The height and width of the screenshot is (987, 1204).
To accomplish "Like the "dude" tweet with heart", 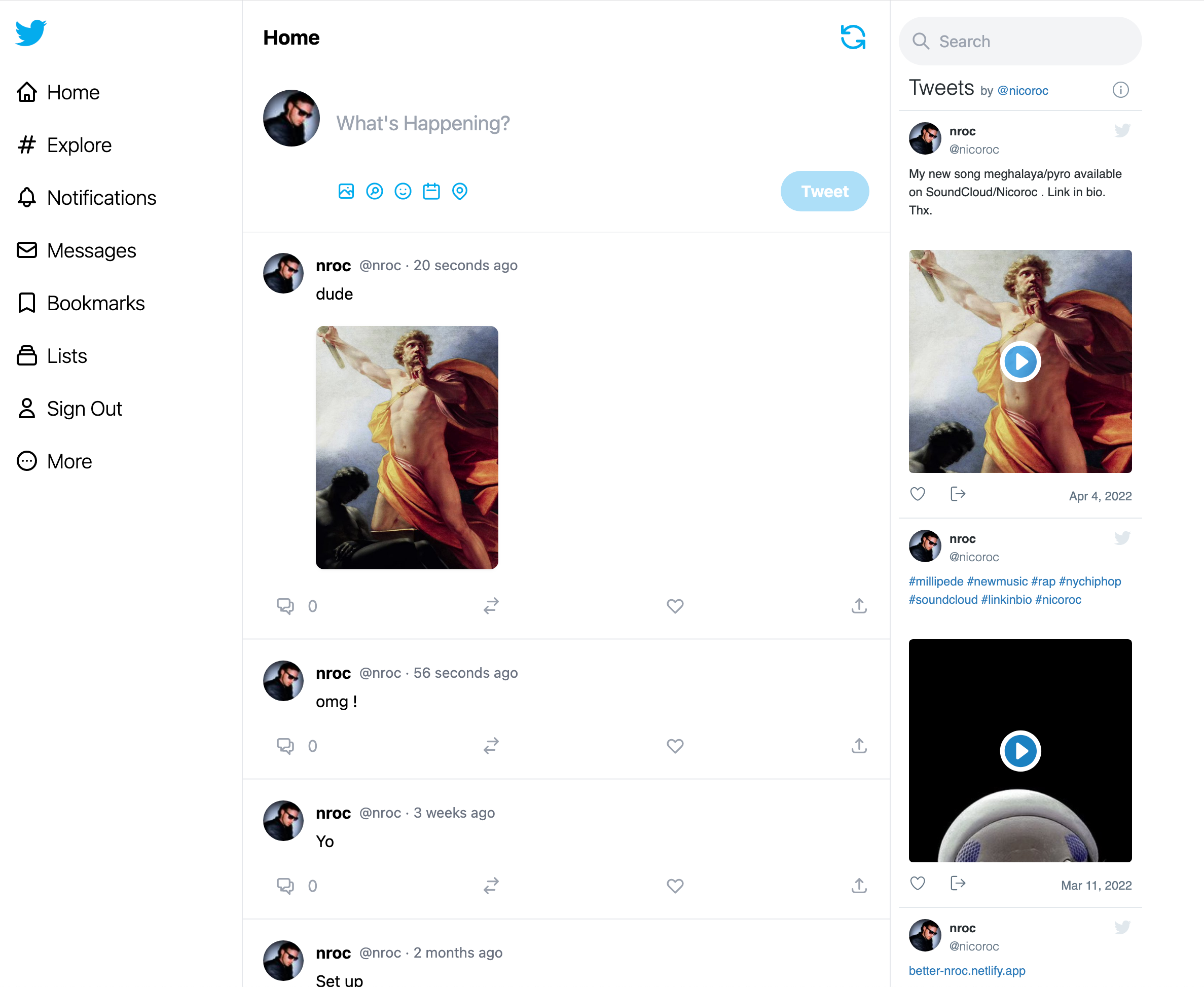I will click(x=675, y=606).
